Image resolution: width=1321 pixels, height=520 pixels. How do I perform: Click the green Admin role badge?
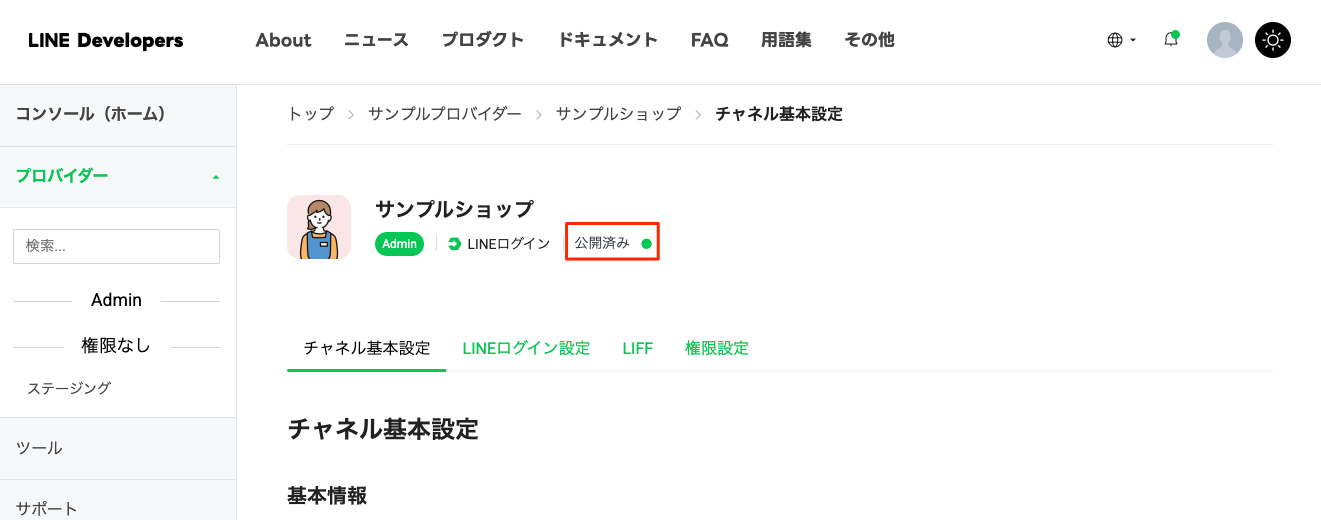pyautogui.click(x=400, y=244)
